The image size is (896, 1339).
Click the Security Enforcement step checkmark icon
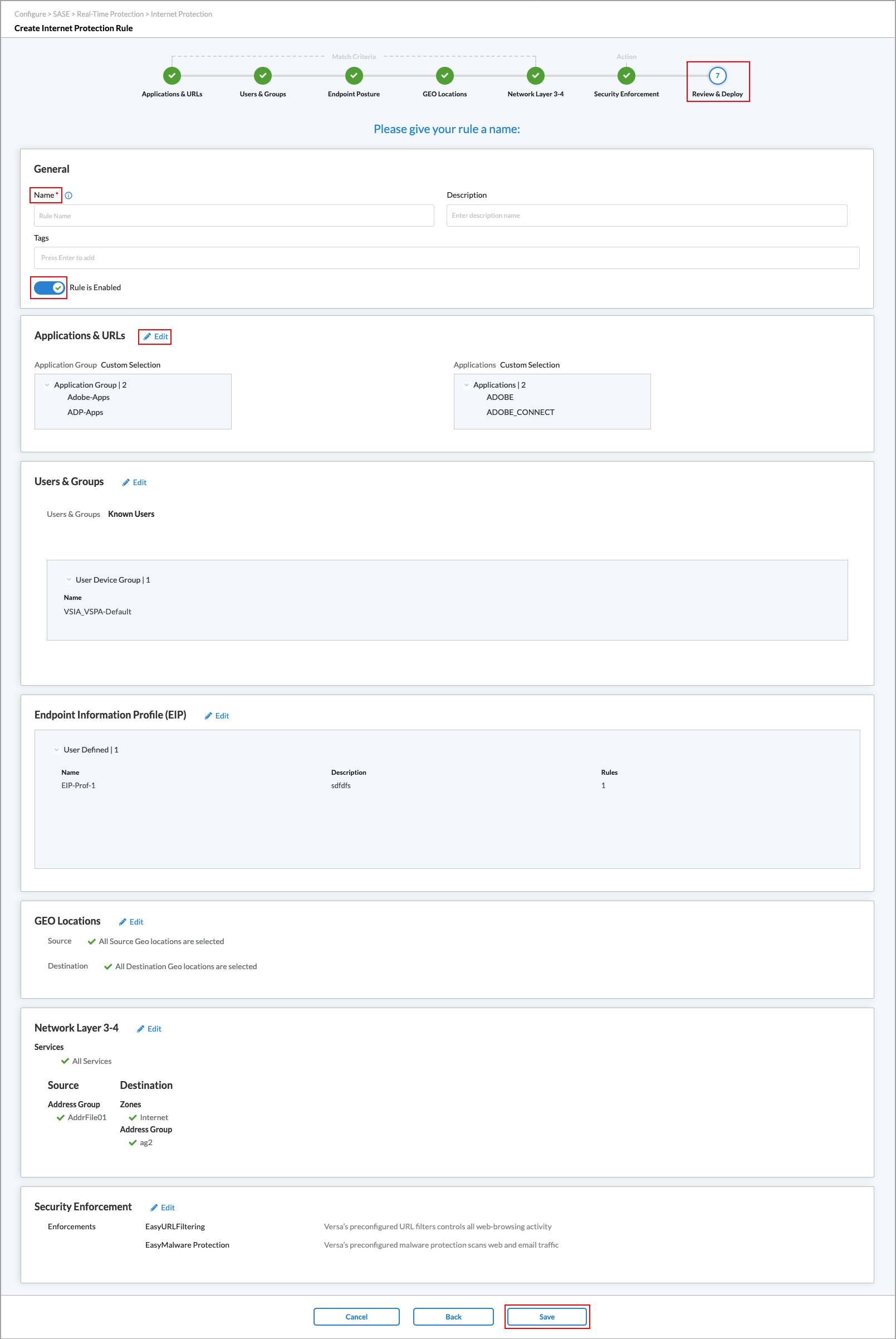[x=626, y=75]
